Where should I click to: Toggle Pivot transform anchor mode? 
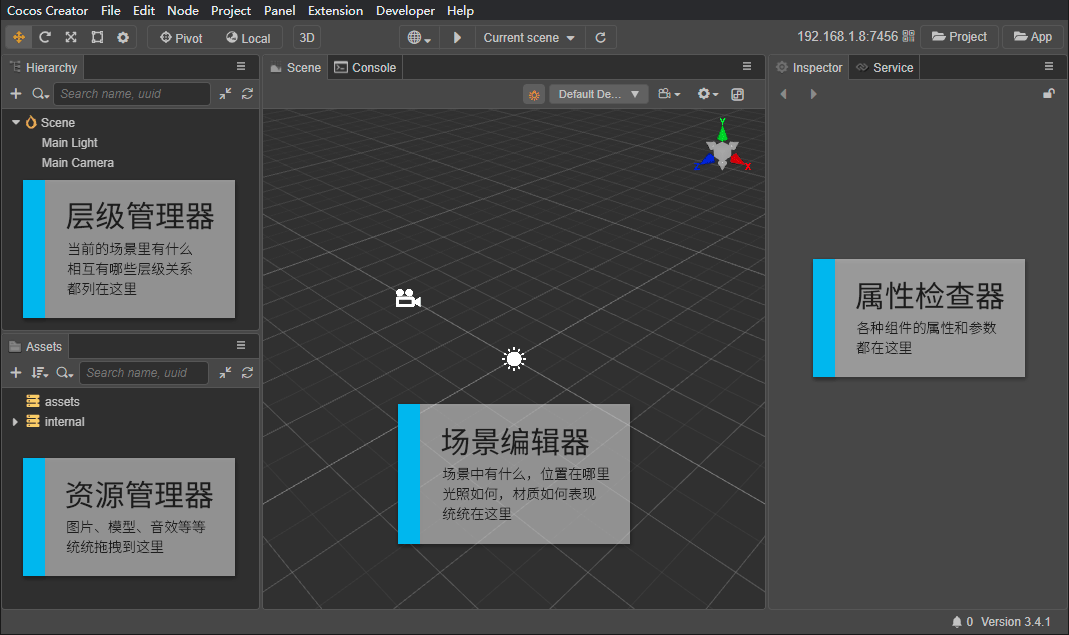181,38
